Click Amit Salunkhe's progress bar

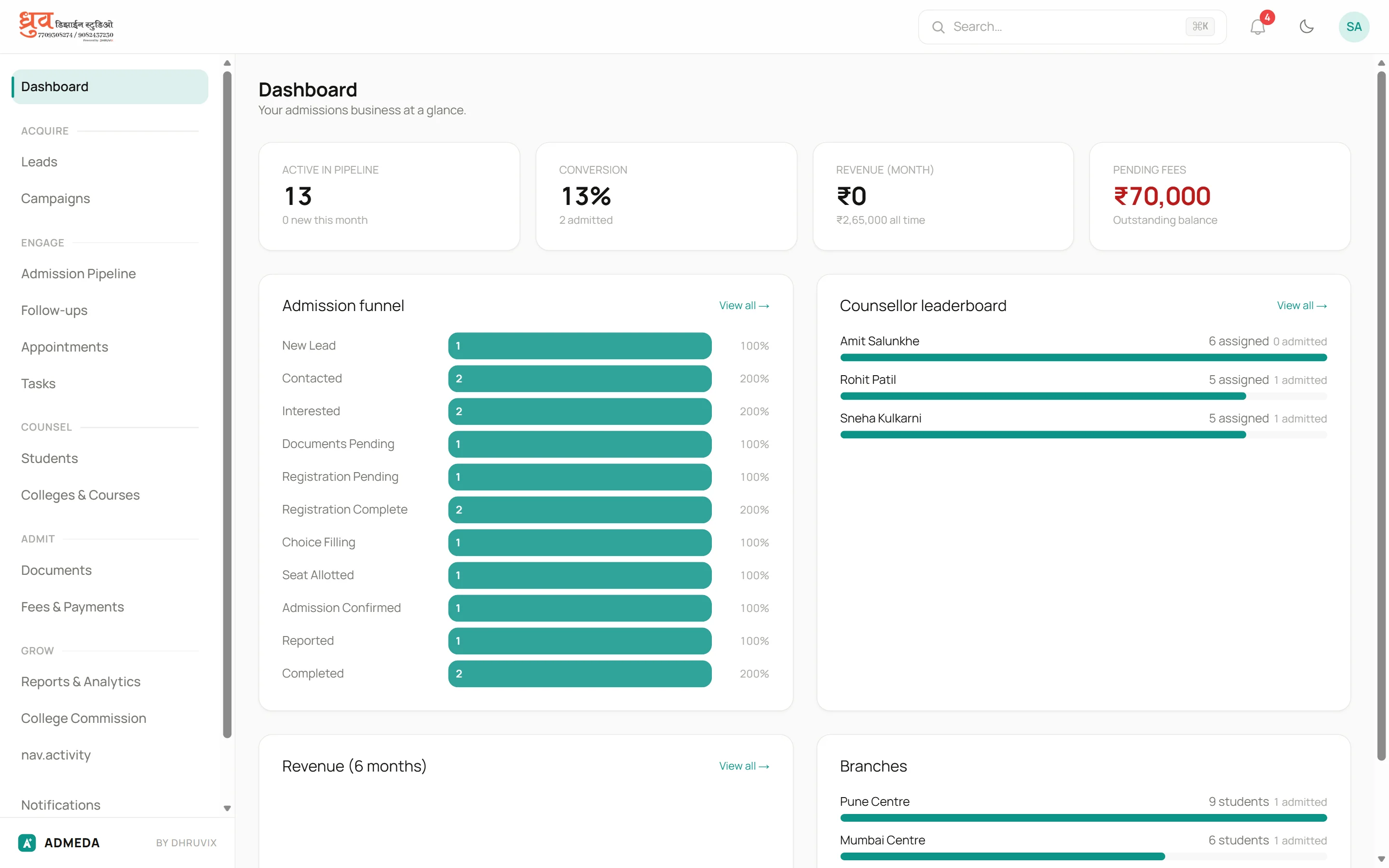[1083, 358]
